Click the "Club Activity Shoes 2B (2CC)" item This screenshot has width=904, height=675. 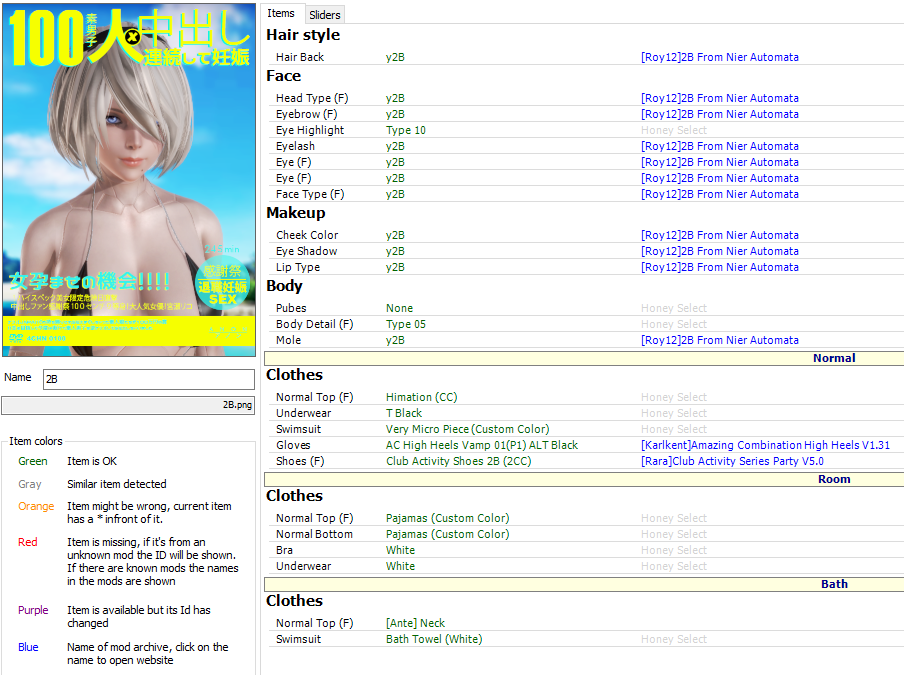pos(459,461)
